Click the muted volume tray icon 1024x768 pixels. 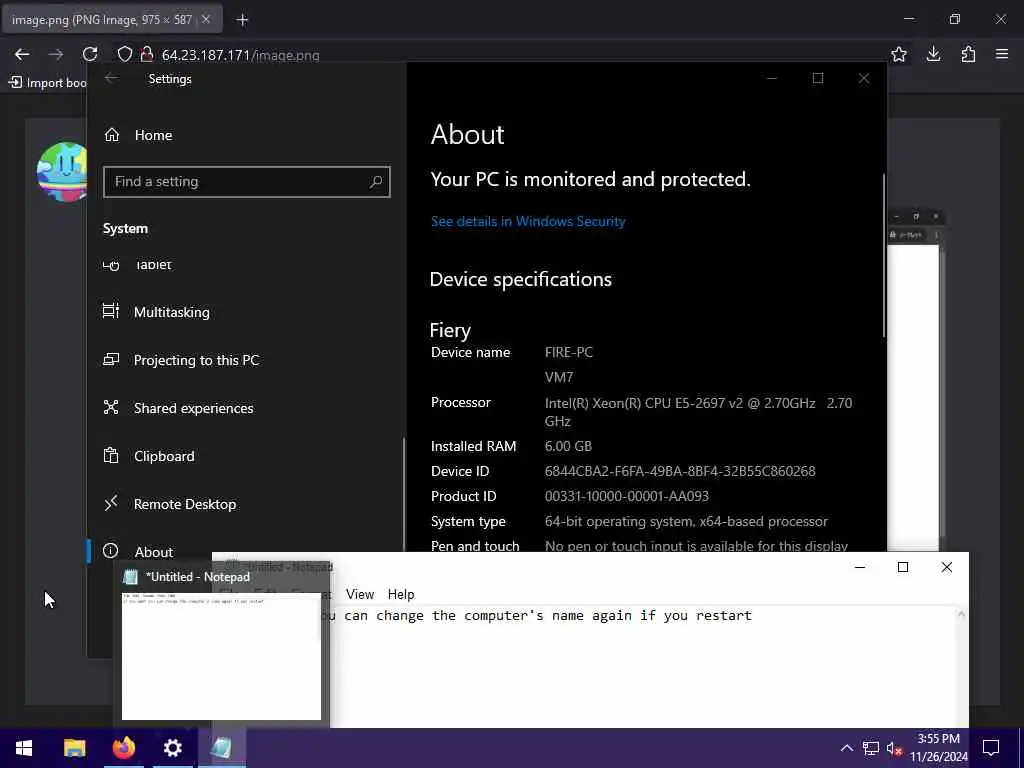point(894,748)
